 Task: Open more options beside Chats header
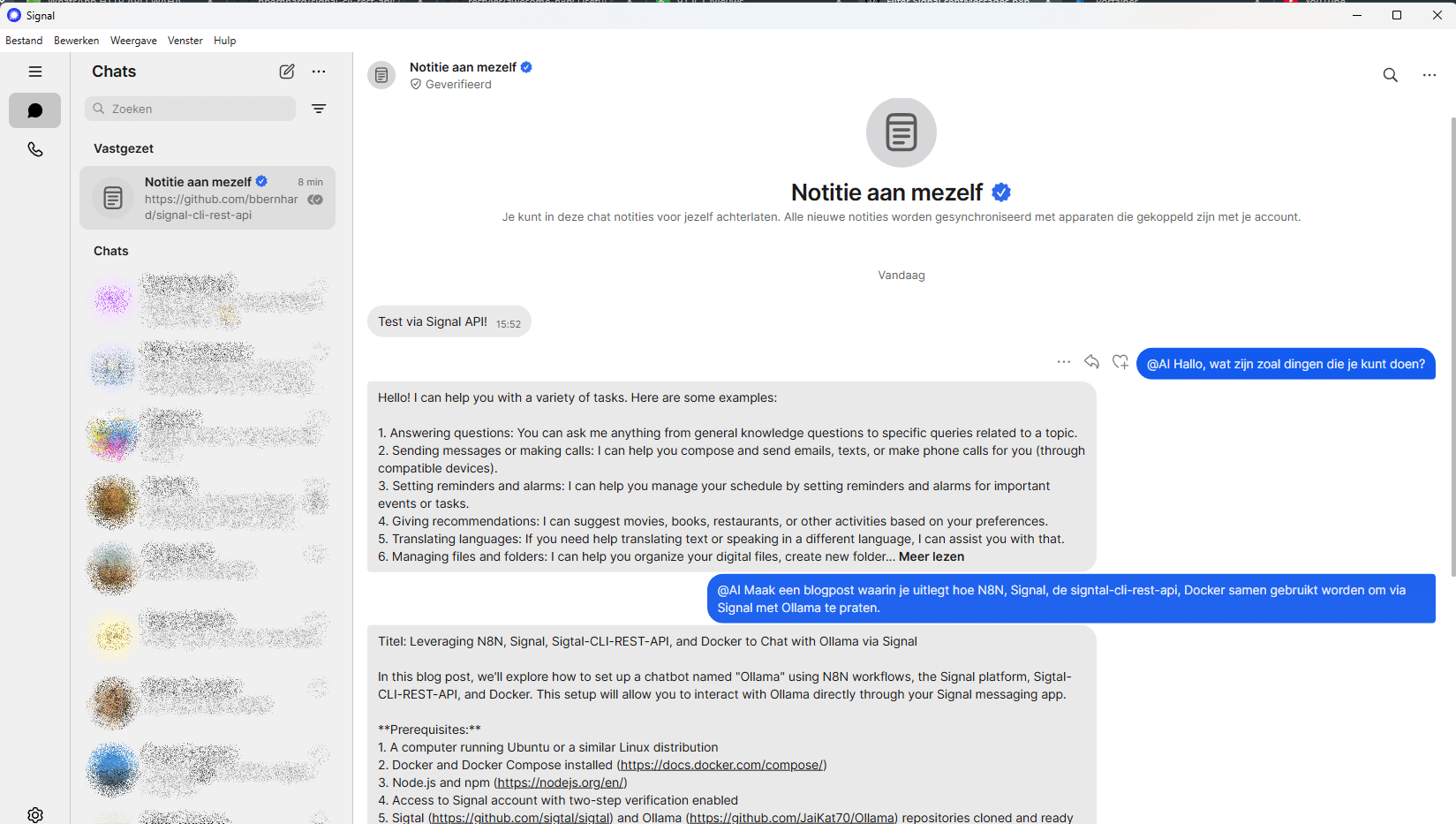click(x=319, y=72)
